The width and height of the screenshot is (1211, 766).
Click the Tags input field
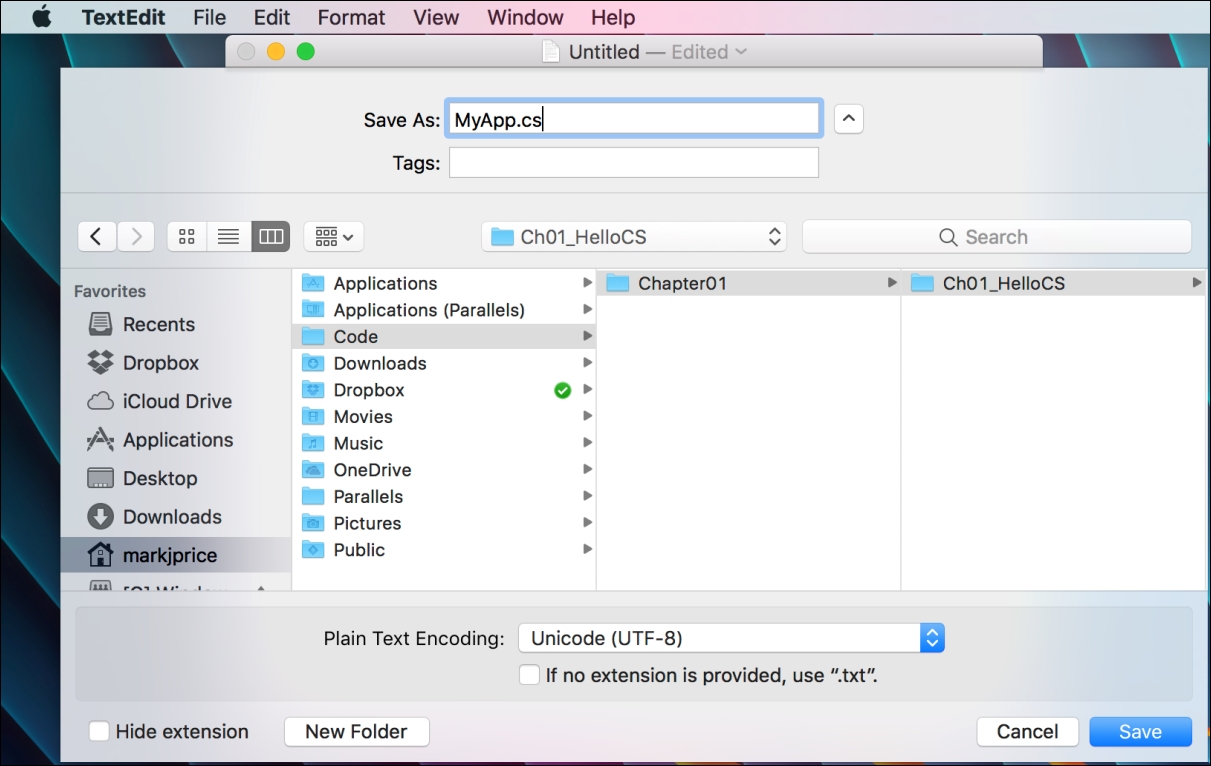click(x=634, y=163)
